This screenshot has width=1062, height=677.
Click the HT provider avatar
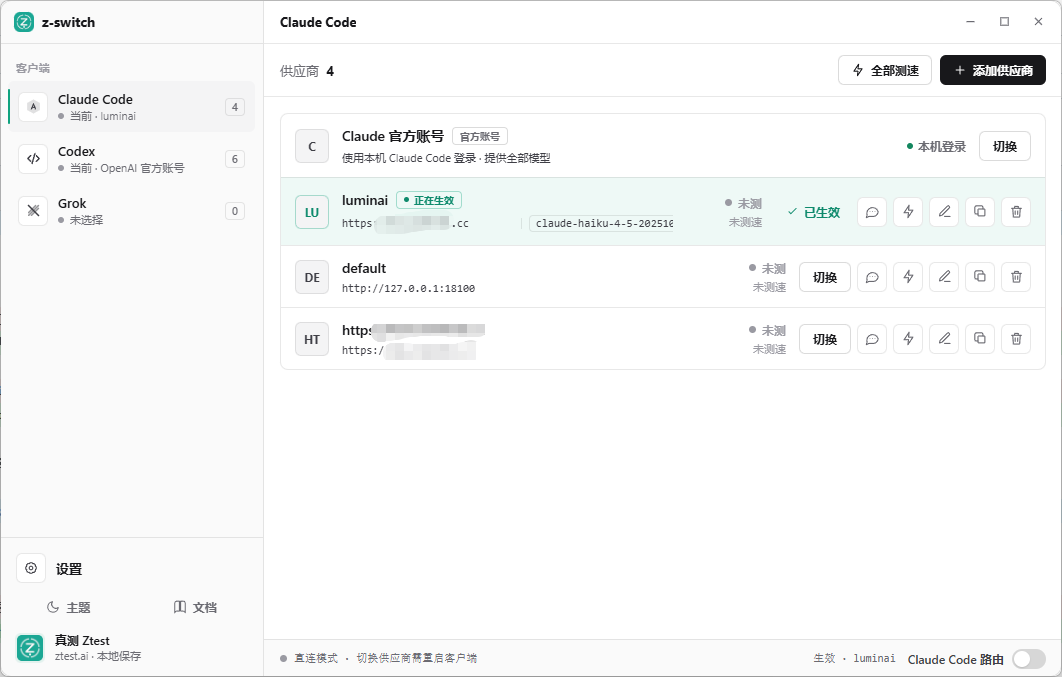312,339
